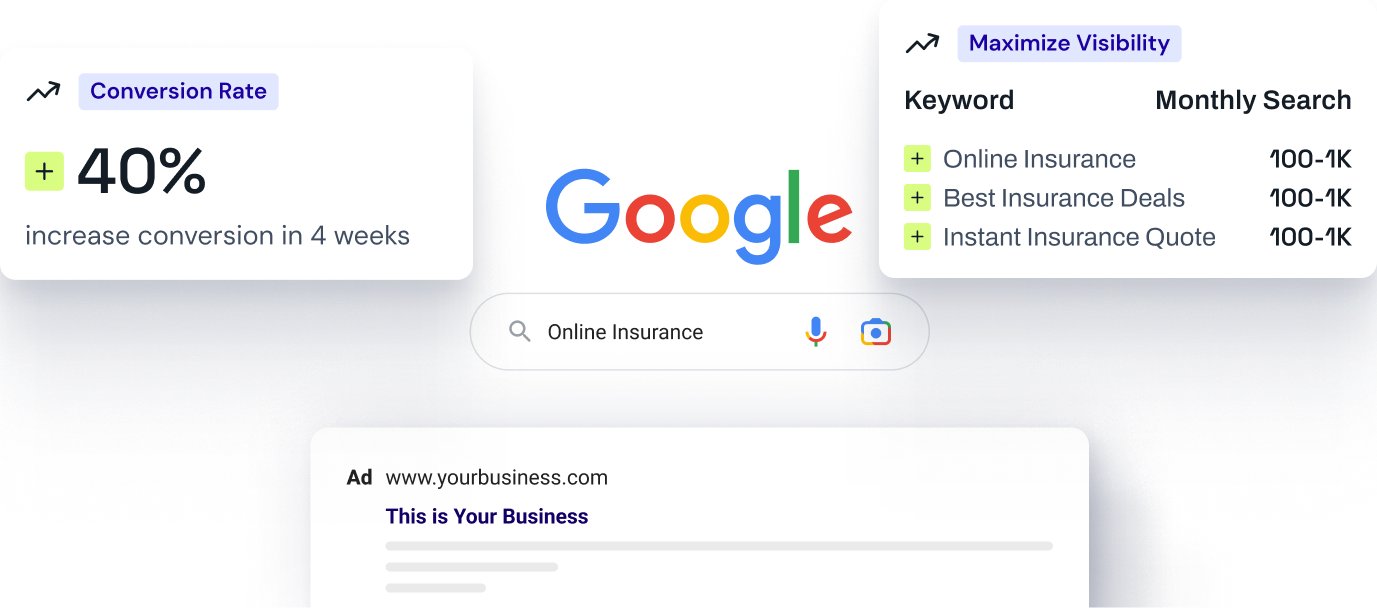Click the trend arrow beside Maximize Visibility

coord(922,44)
